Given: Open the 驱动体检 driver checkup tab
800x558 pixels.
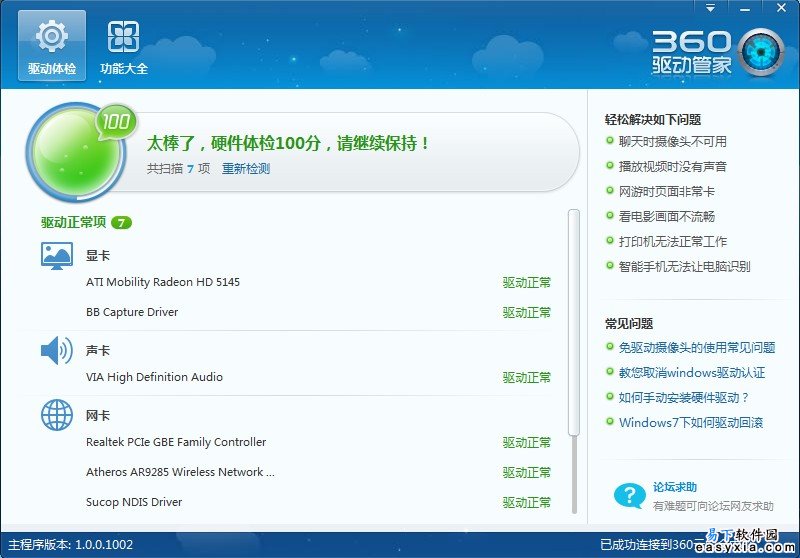Looking at the screenshot, I should [51, 46].
